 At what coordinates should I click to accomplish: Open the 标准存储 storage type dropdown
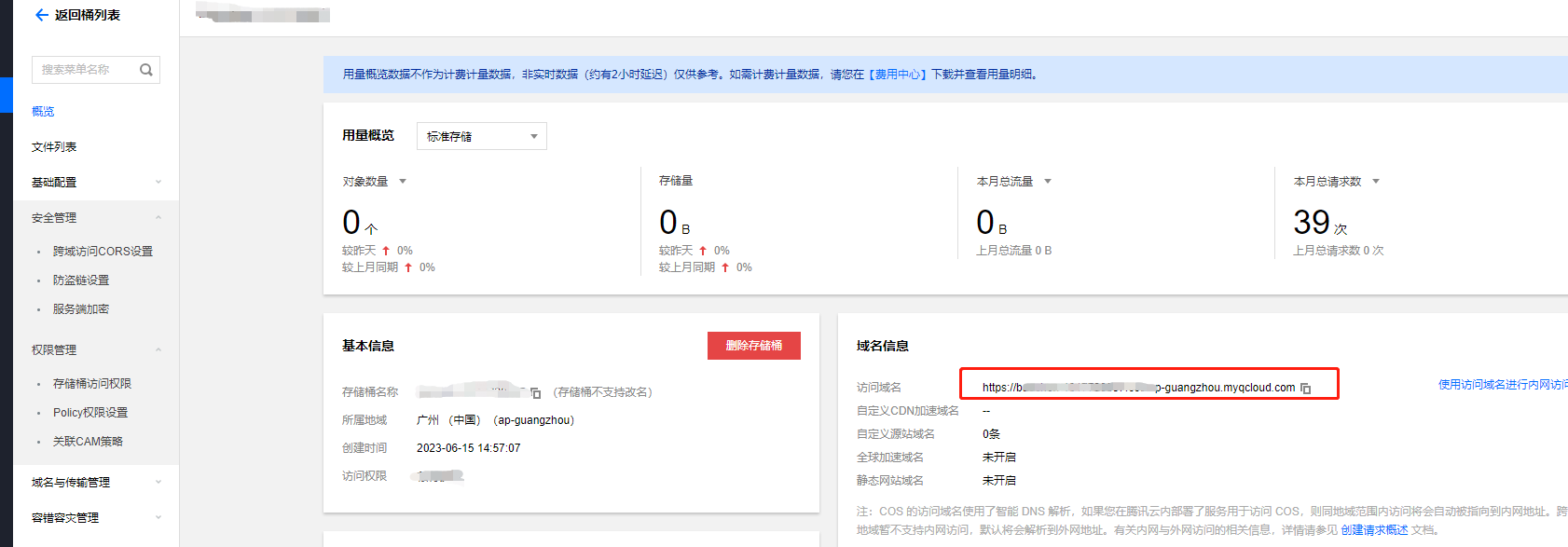pos(481,136)
